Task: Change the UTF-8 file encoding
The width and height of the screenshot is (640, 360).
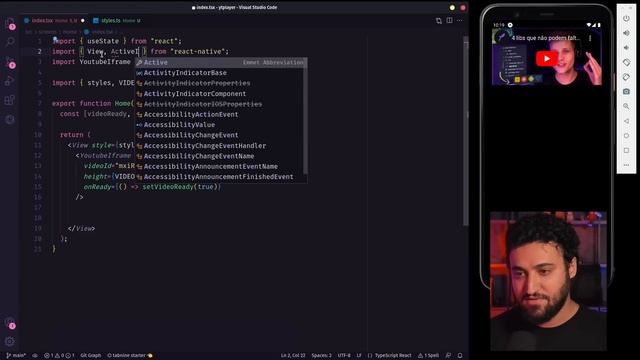Action: [344, 356]
